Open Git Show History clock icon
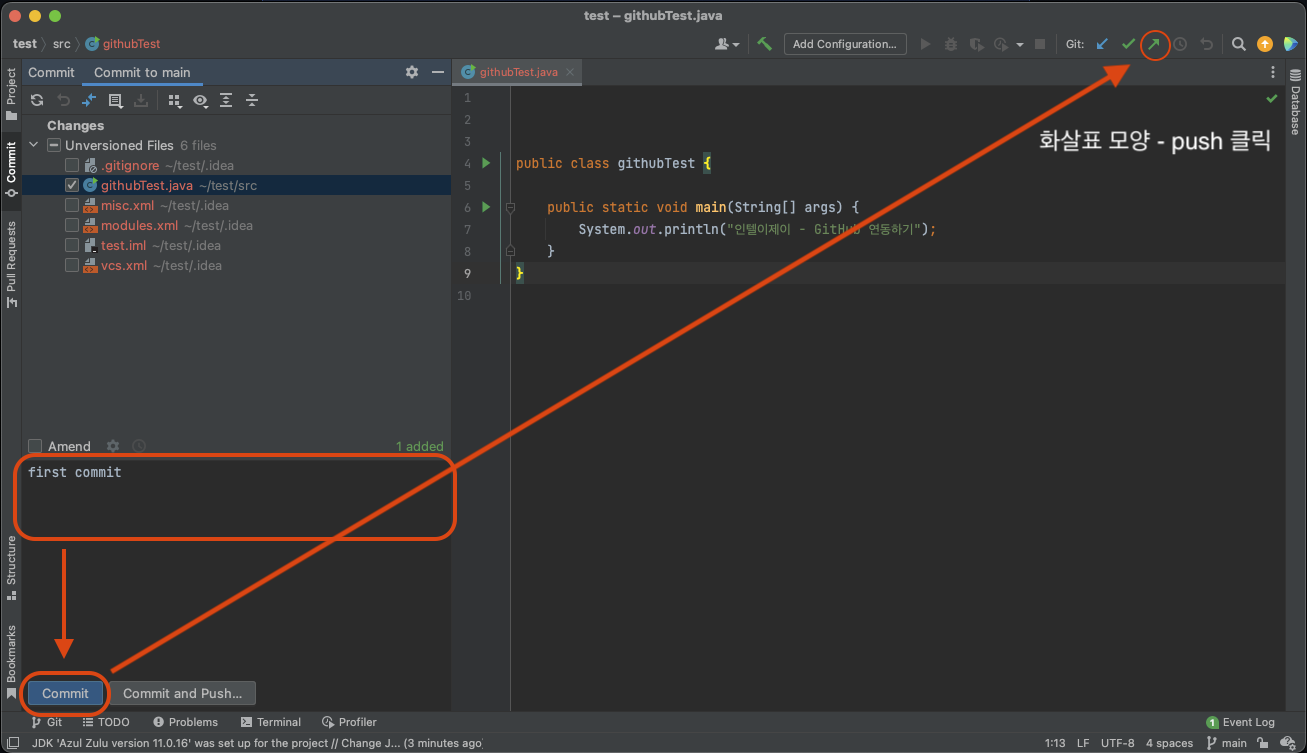1307x753 pixels. tap(1181, 44)
